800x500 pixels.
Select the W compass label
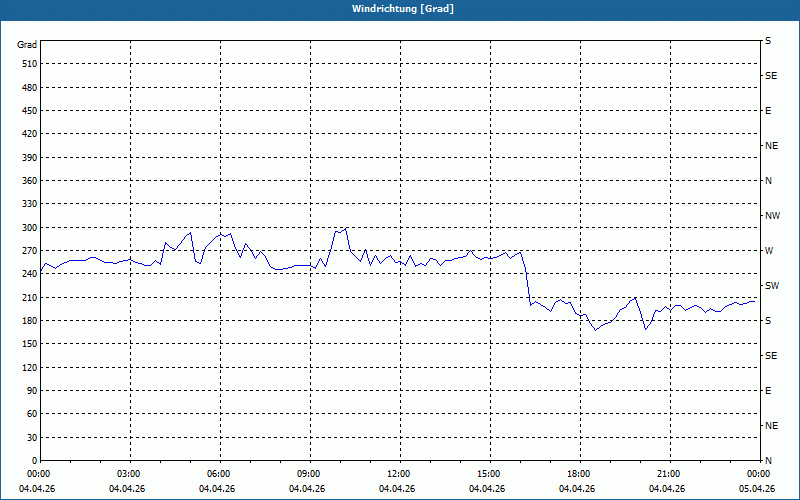(x=769, y=251)
